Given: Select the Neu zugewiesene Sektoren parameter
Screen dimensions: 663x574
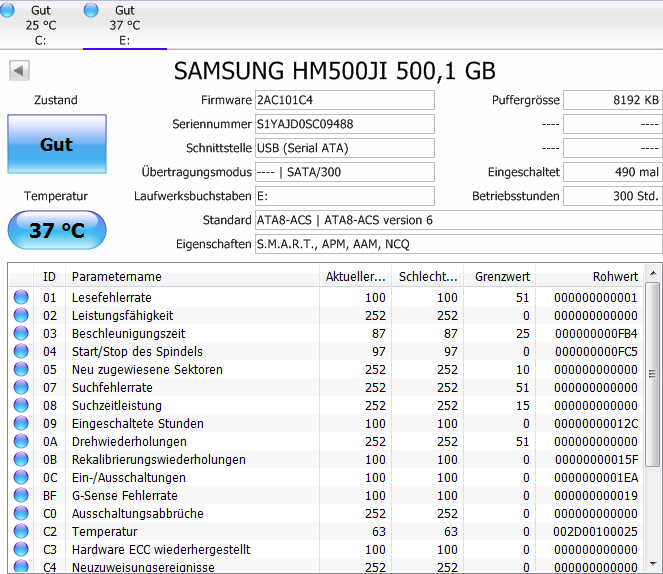Looking at the screenshot, I should (x=147, y=369).
